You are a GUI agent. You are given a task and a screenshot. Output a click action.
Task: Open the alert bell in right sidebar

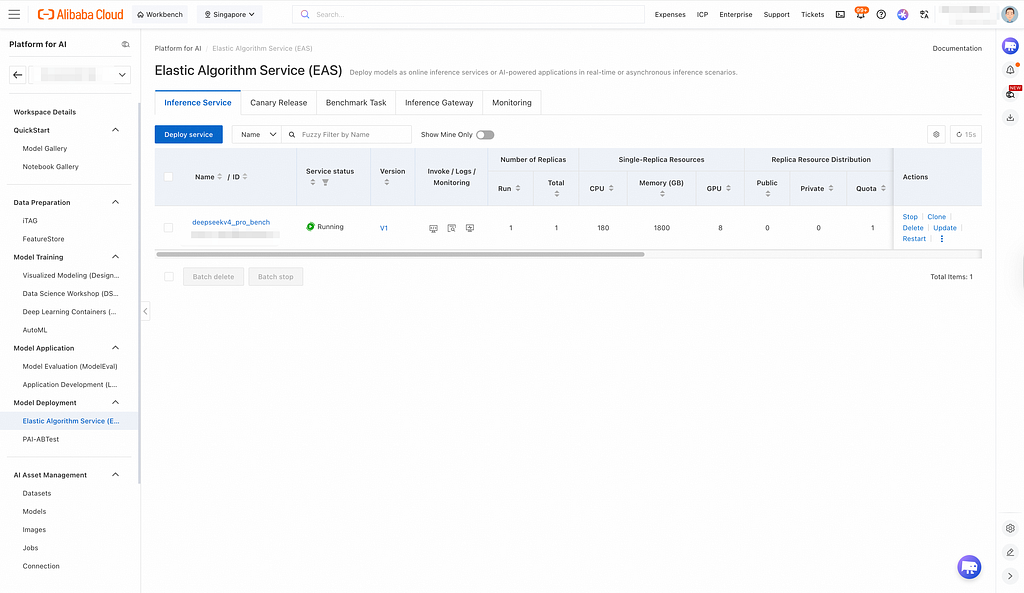click(1010, 69)
